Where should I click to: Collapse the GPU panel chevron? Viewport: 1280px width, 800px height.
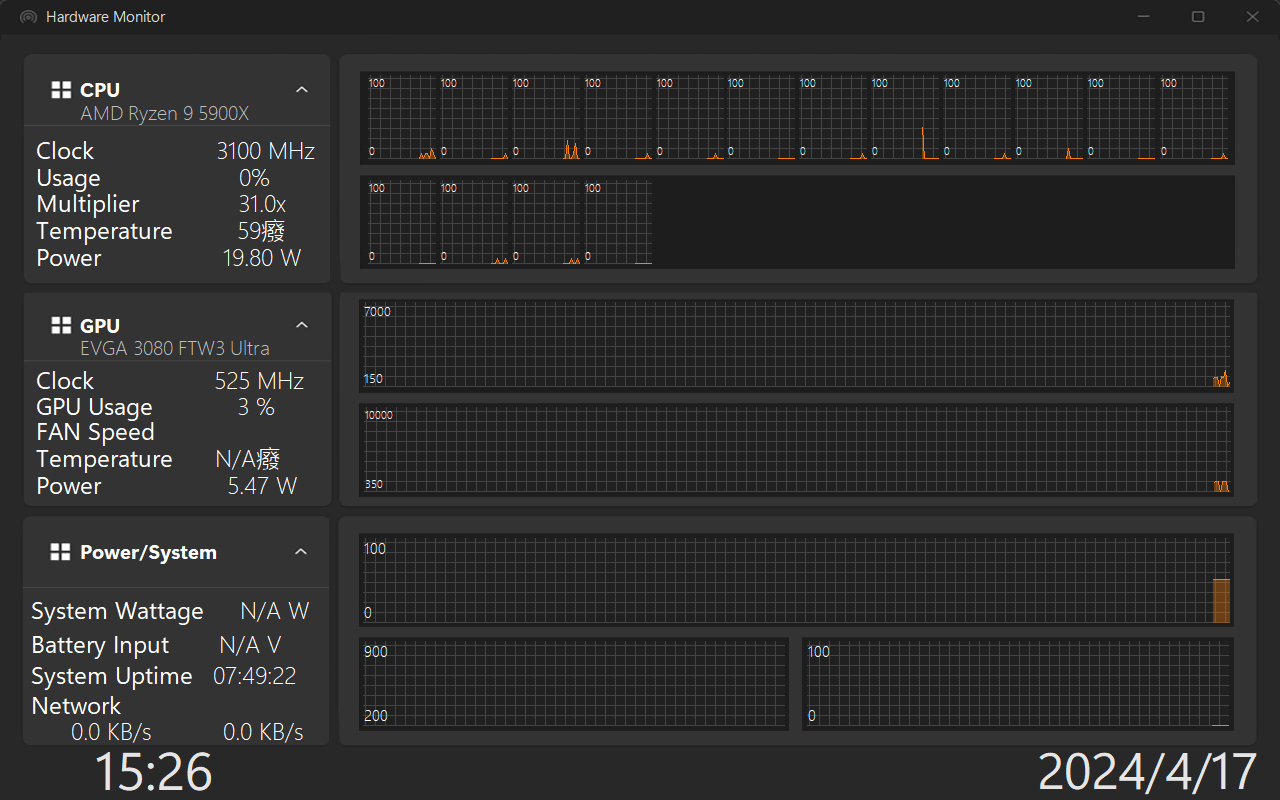point(302,326)
